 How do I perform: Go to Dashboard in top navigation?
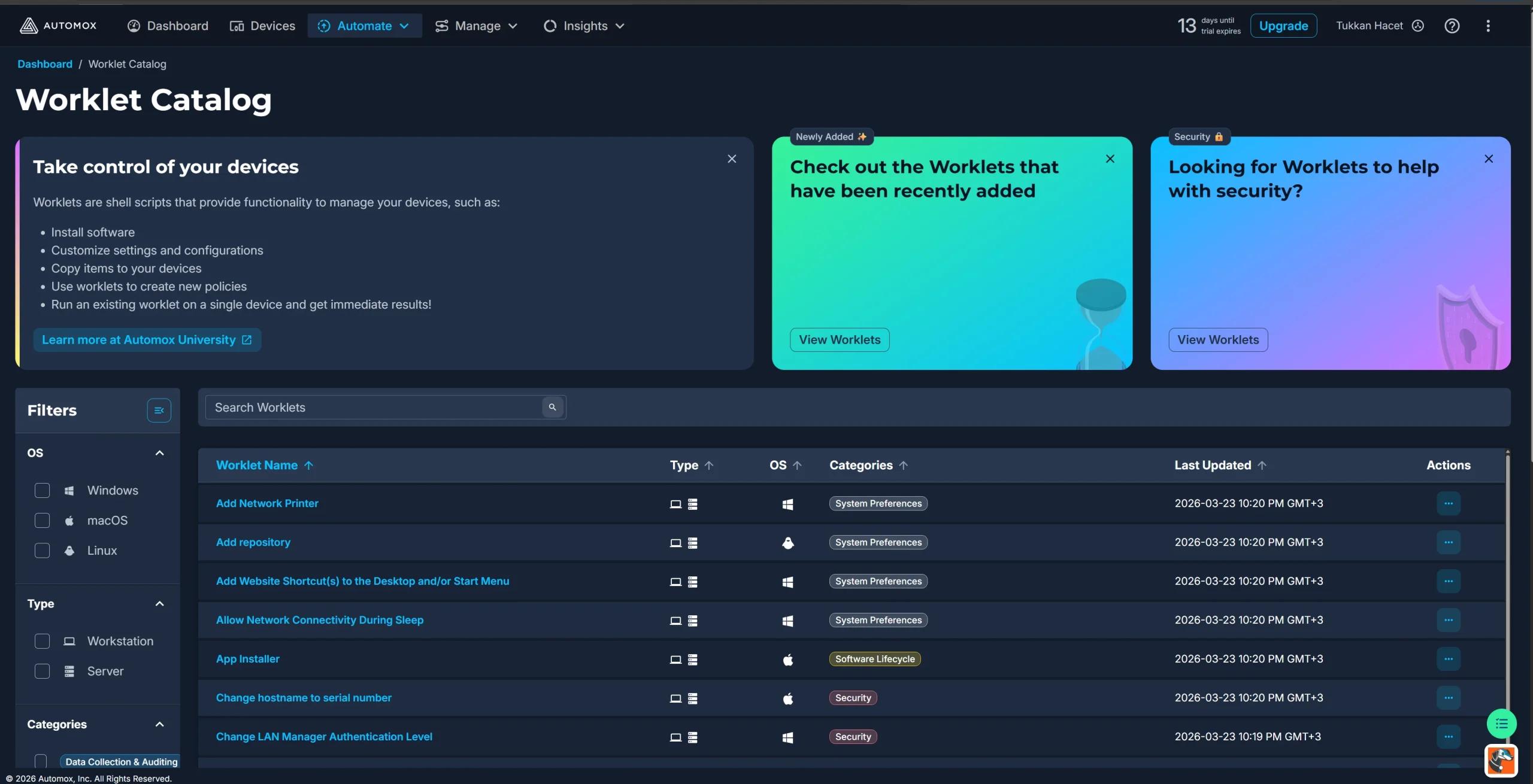tap(168, 26)
